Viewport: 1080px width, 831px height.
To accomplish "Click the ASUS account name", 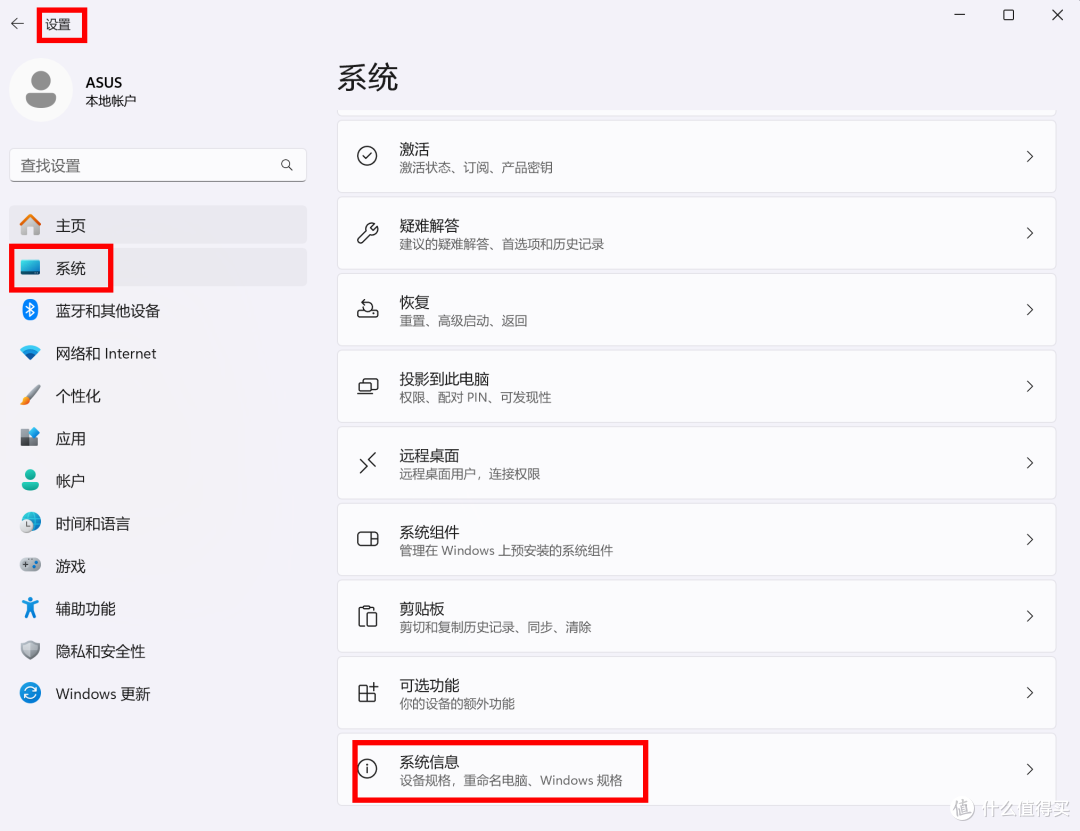I will (x=104, y=82).
